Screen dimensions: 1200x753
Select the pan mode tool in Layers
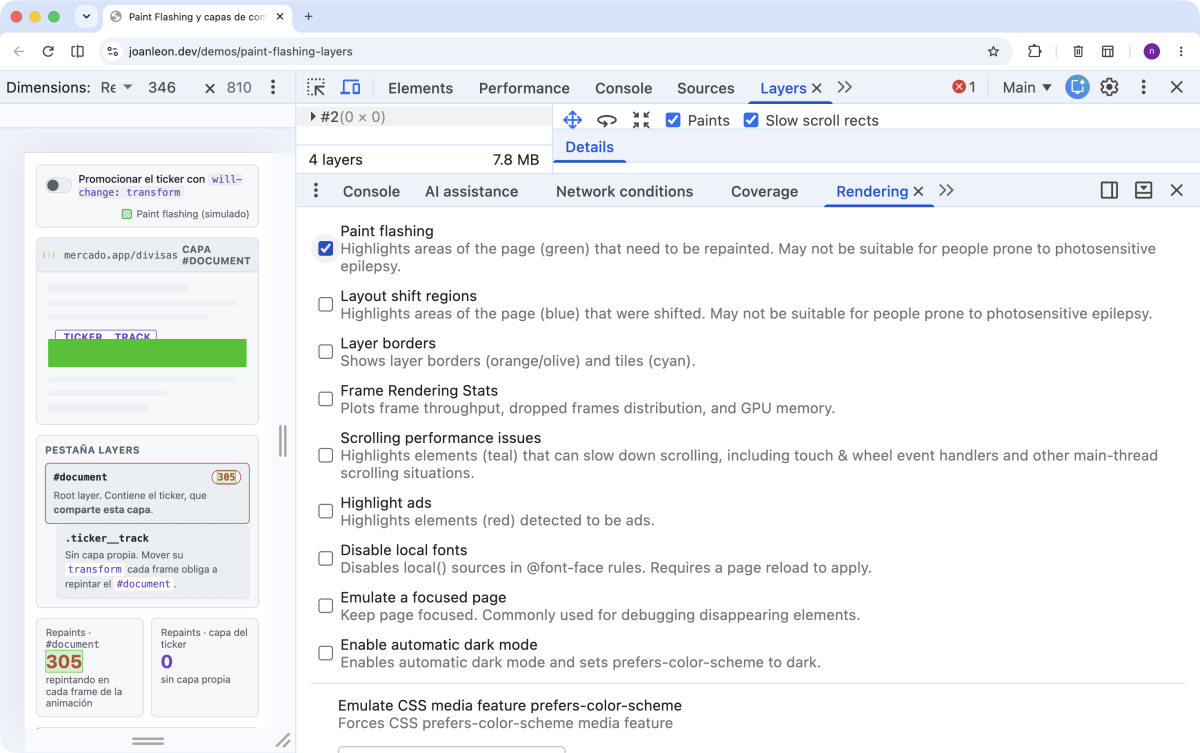(572, 120)
